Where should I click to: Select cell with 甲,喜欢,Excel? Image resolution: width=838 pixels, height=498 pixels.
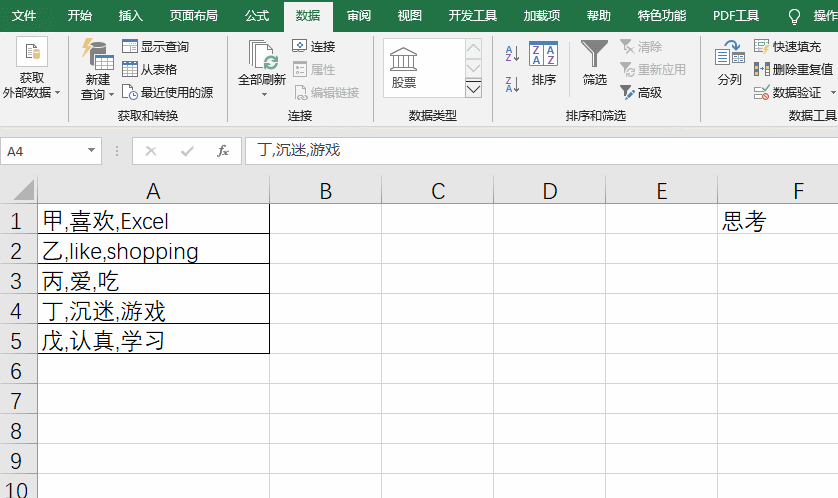click(x=153, y=221)
